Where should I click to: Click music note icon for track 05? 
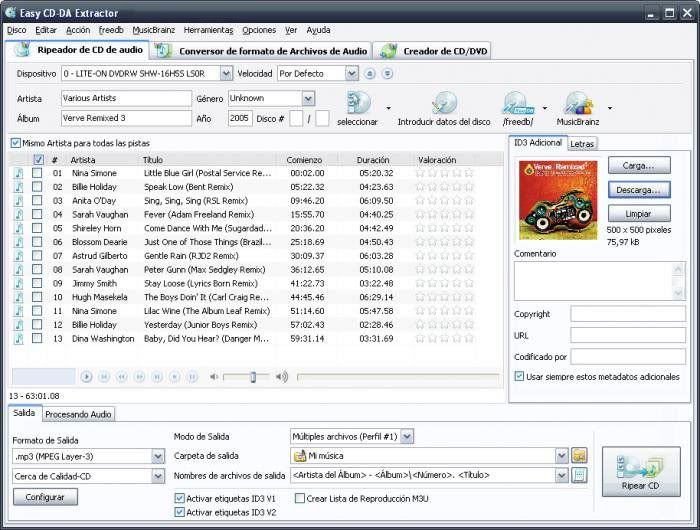18,228
